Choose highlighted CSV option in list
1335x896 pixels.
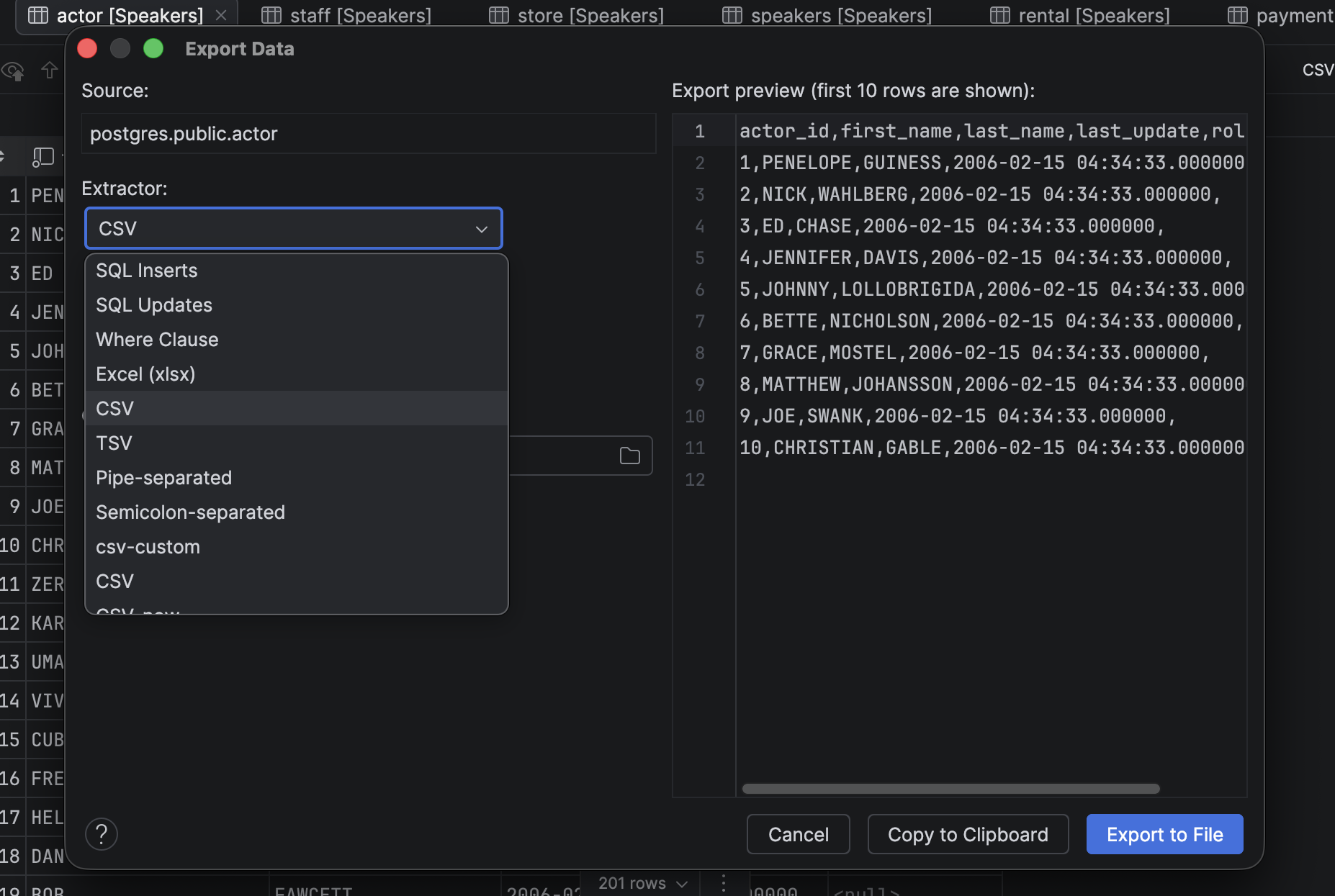tap(296, 409)
